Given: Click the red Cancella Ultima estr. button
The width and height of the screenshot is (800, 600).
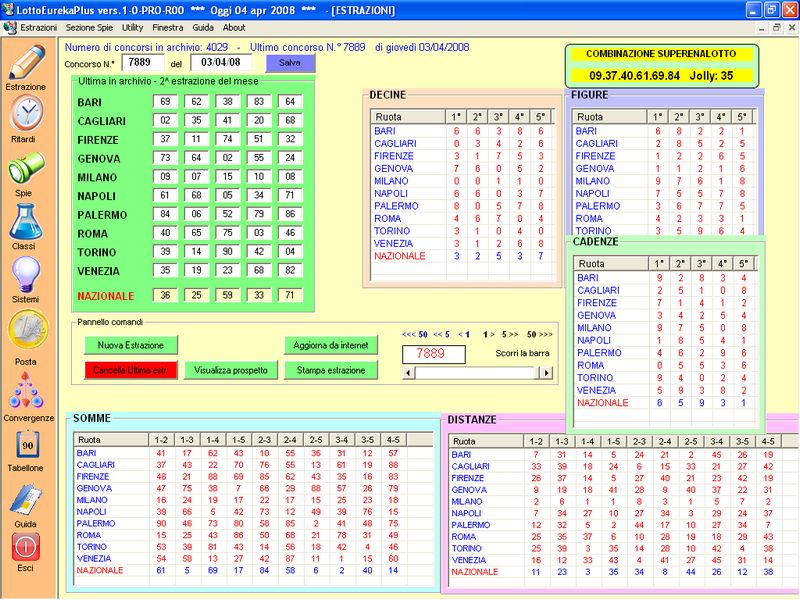Looking at the screenshot, I should tap(131, 370).
